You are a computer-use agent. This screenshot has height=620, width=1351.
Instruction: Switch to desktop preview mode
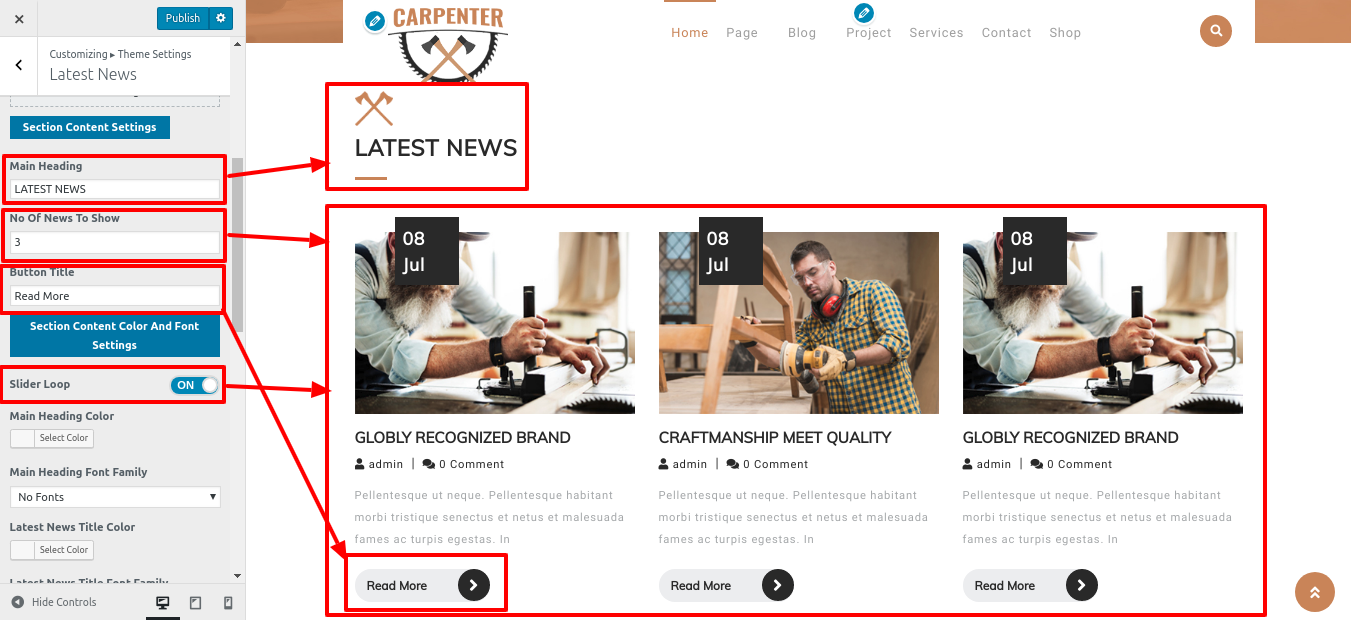pos(163,603)
